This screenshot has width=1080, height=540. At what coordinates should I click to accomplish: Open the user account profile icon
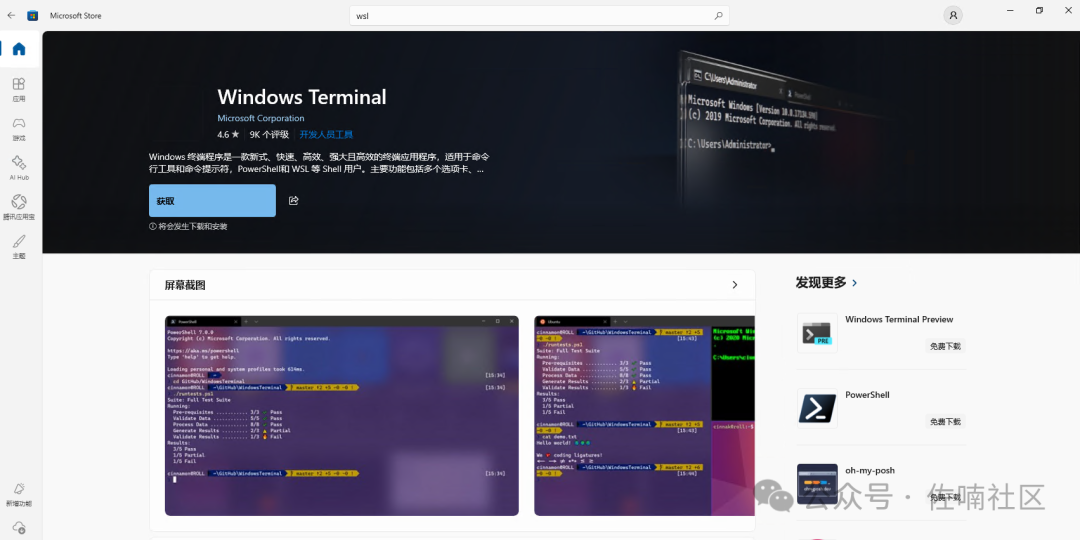coord(953,15)
